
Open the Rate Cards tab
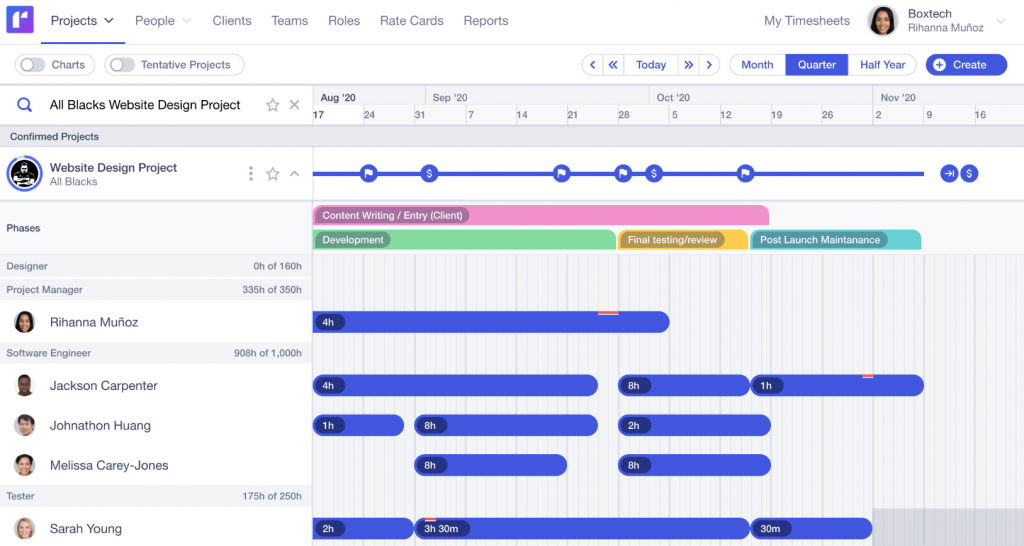click(411, 21)
